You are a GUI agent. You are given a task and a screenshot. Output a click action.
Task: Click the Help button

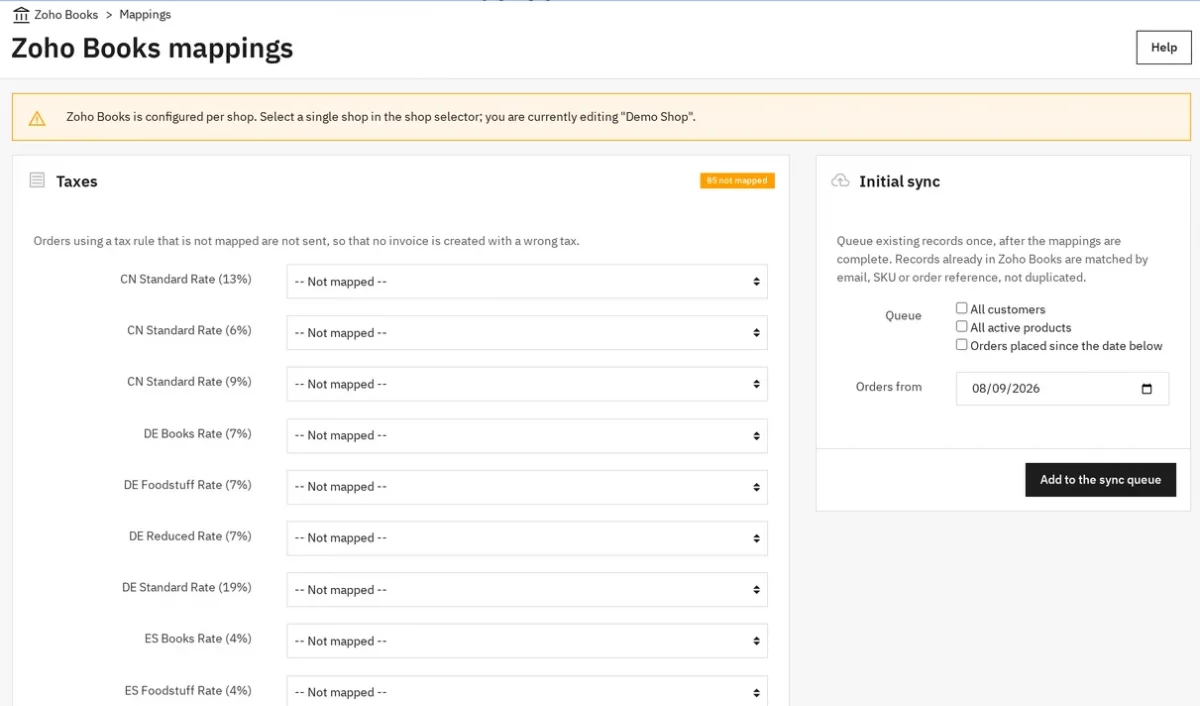point(1164,47)
